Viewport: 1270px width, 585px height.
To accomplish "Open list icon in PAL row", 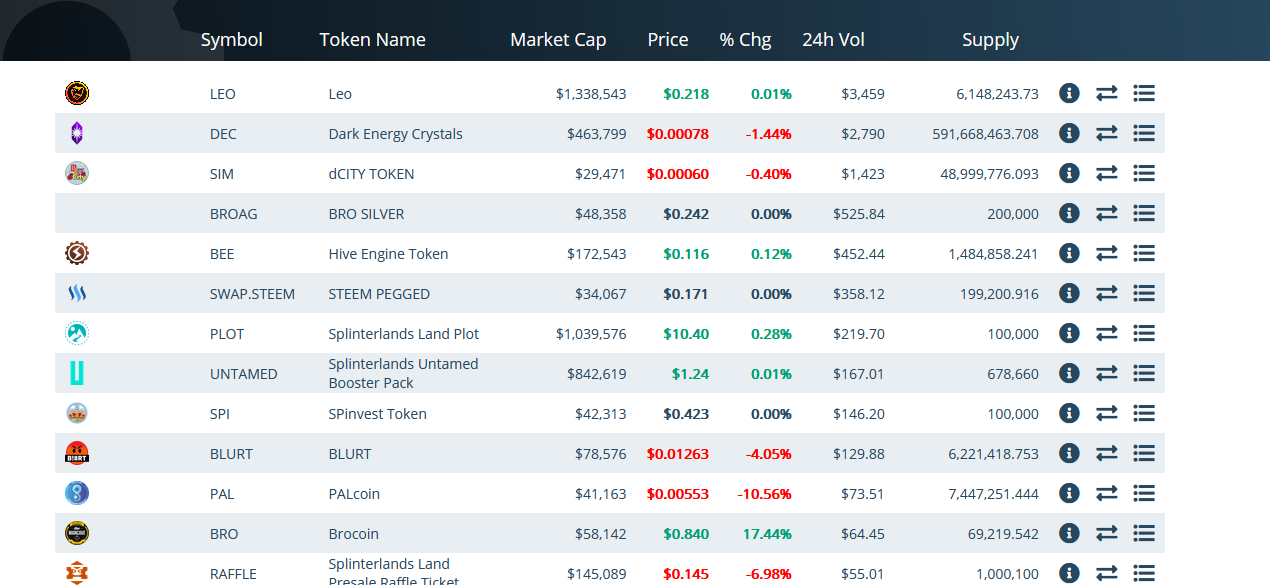I will [1144, 493].
